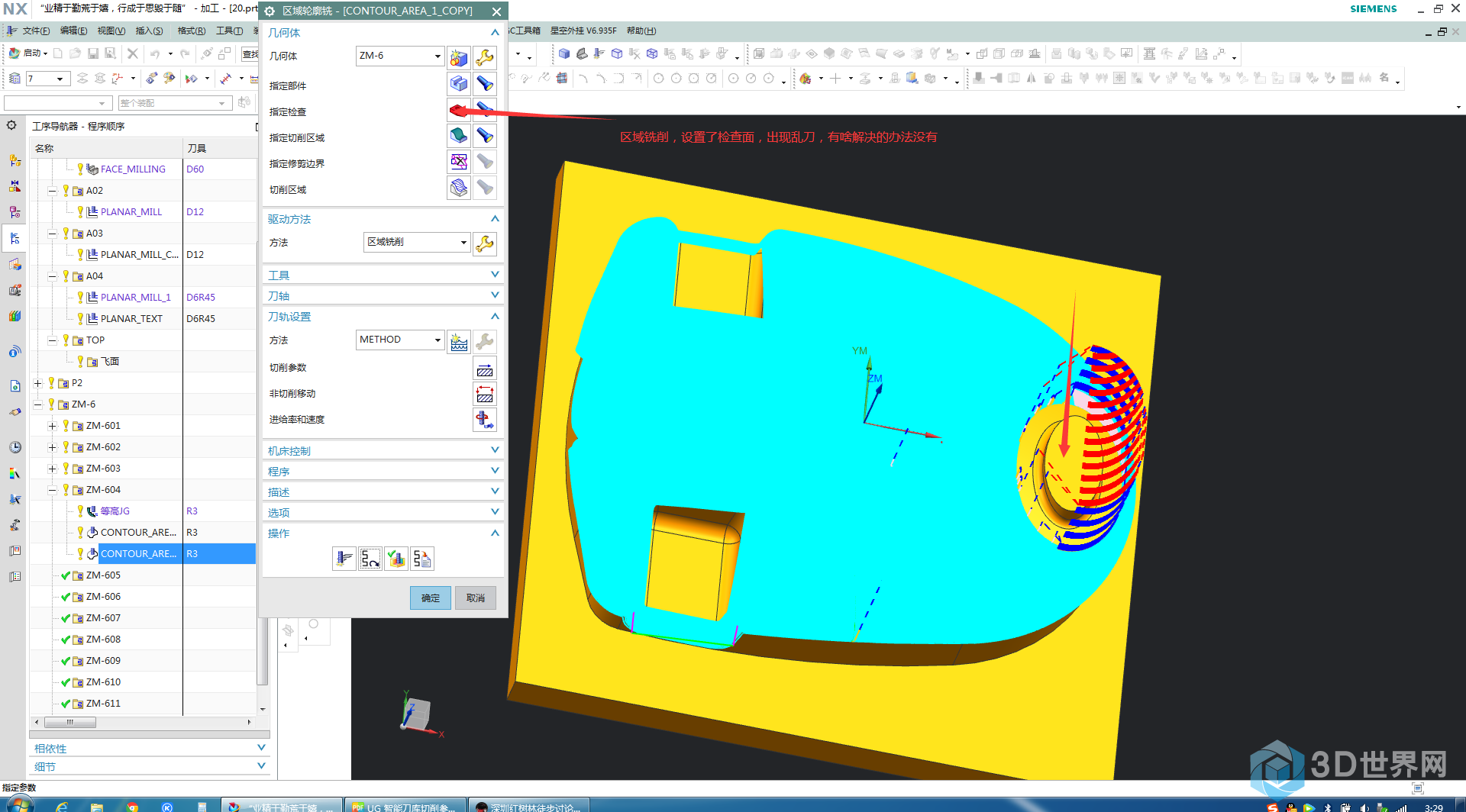Expand the 工具 section
Image resolution: width=1466 pixels, height=812 pixels.
point(383,275)
